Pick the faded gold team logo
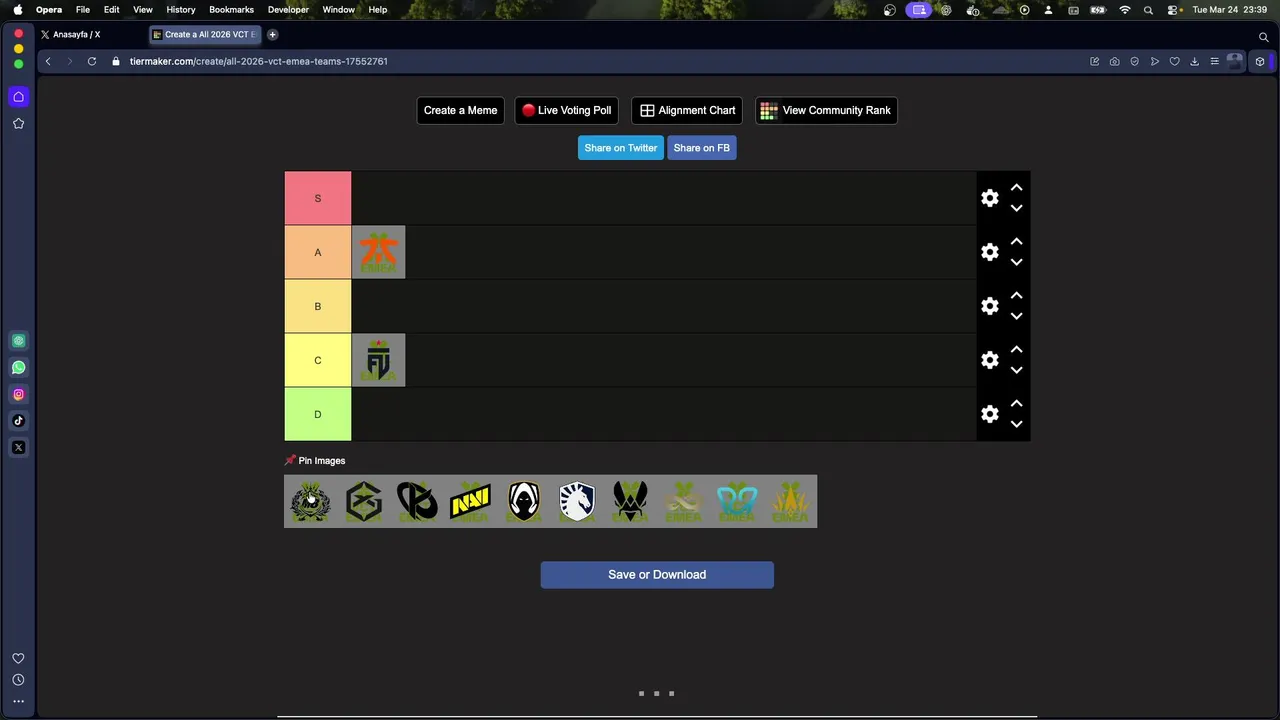This screenshot has height=720, width=1280. (x=684, y=501)
